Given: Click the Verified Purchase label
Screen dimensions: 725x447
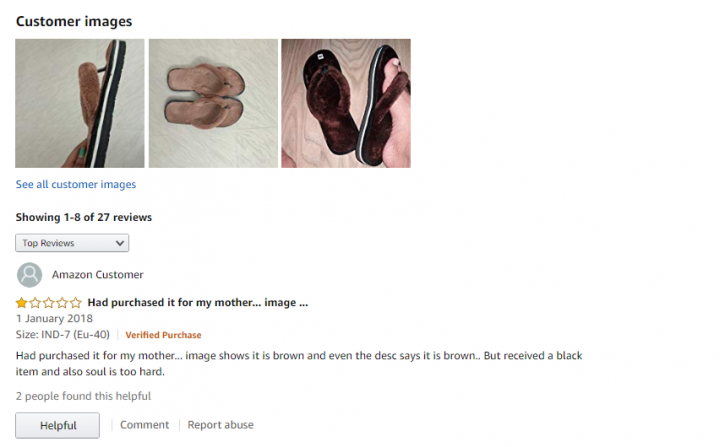Looking at the screenshot, I should tap(163, 335).
